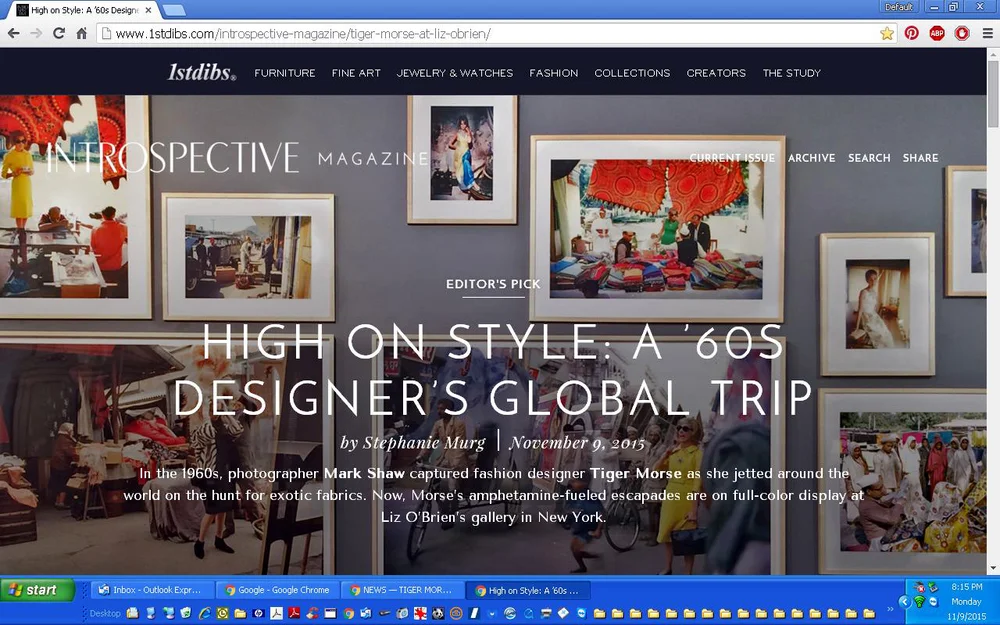Viewport: 1000px width, 625px height.
Task: Go to browser home icon
Action: (x=82, y=33)
